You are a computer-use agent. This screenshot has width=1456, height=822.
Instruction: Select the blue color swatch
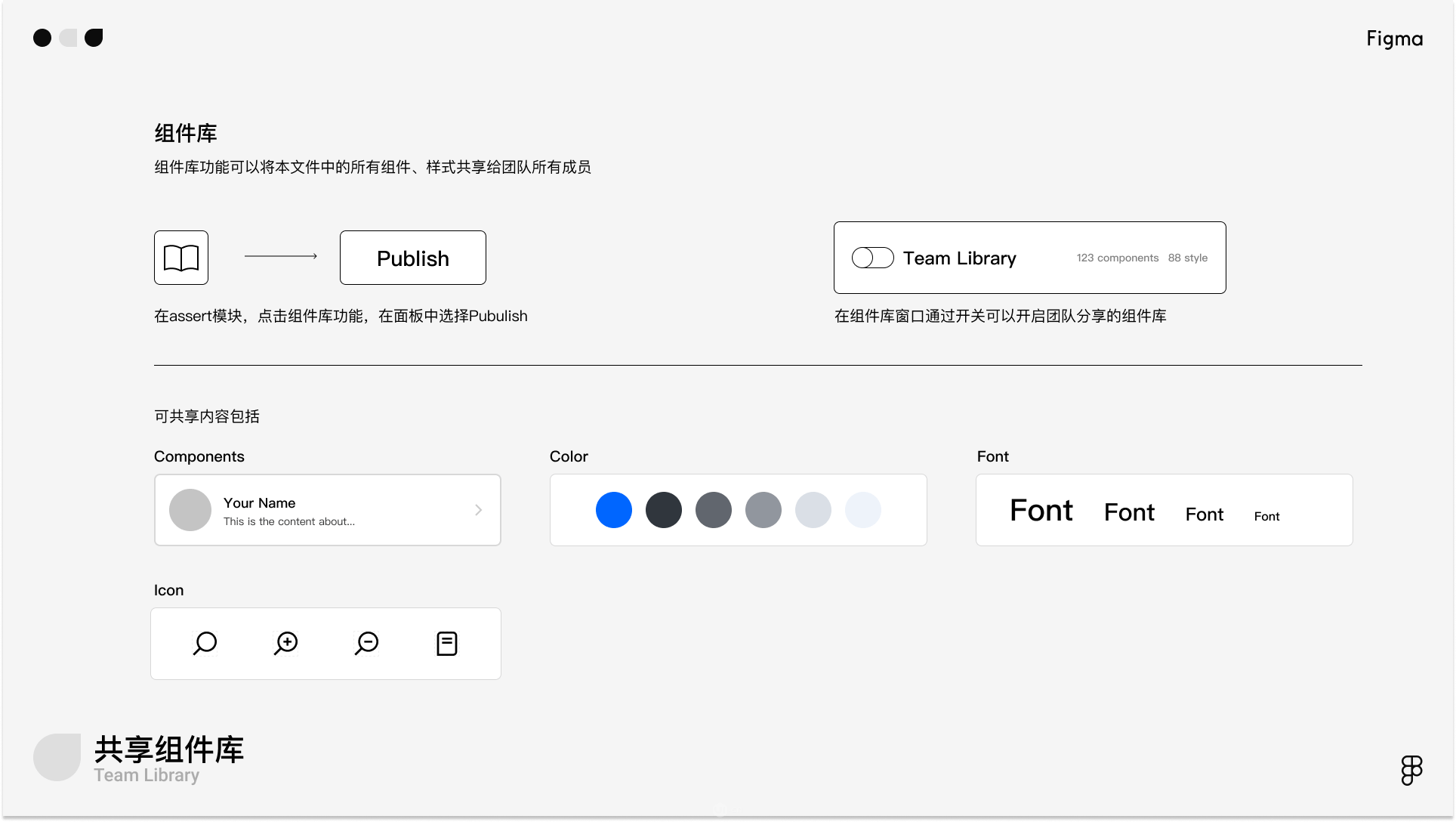614,510
